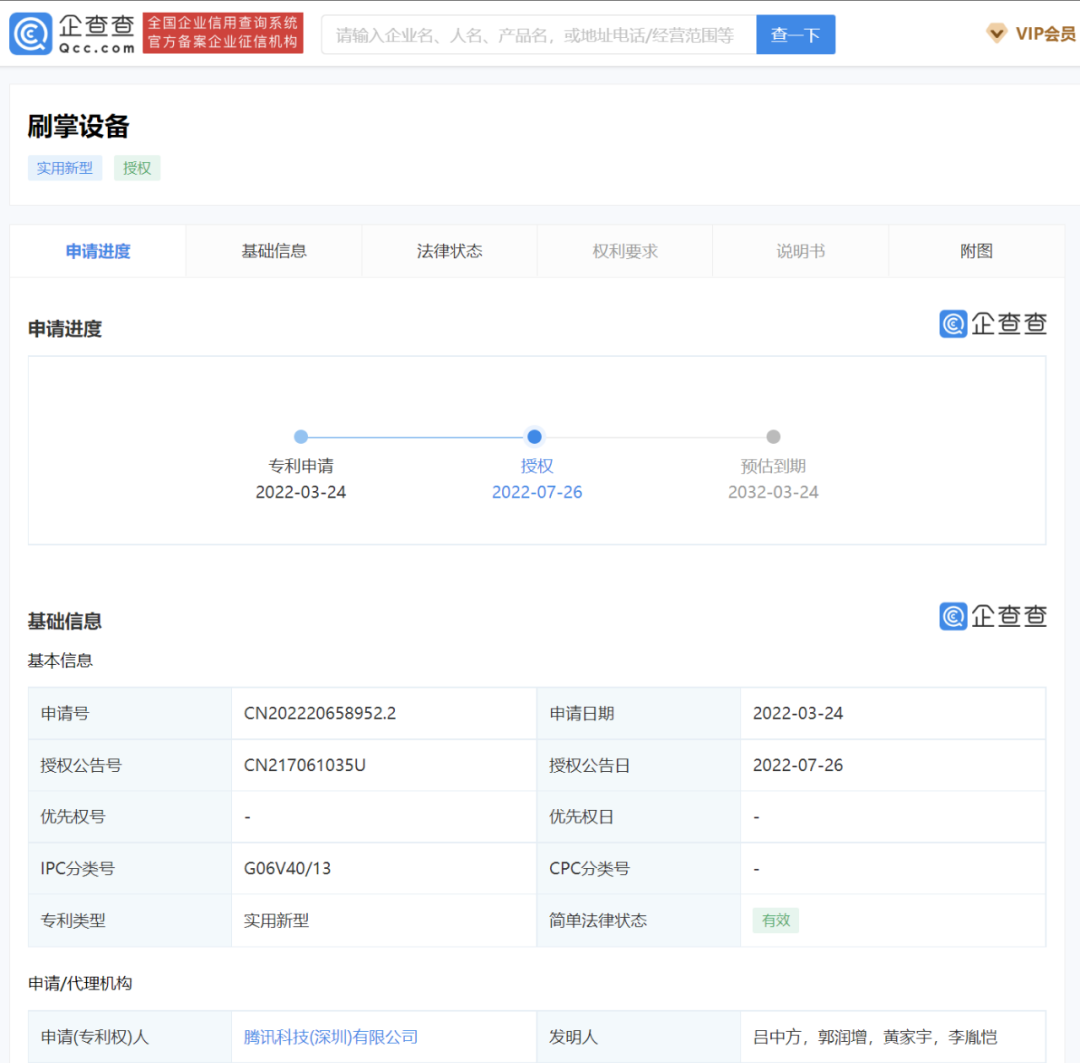Select the 权利要求 tab
The height and width of the screenshot is (1063, 1080).
[625, 251]
